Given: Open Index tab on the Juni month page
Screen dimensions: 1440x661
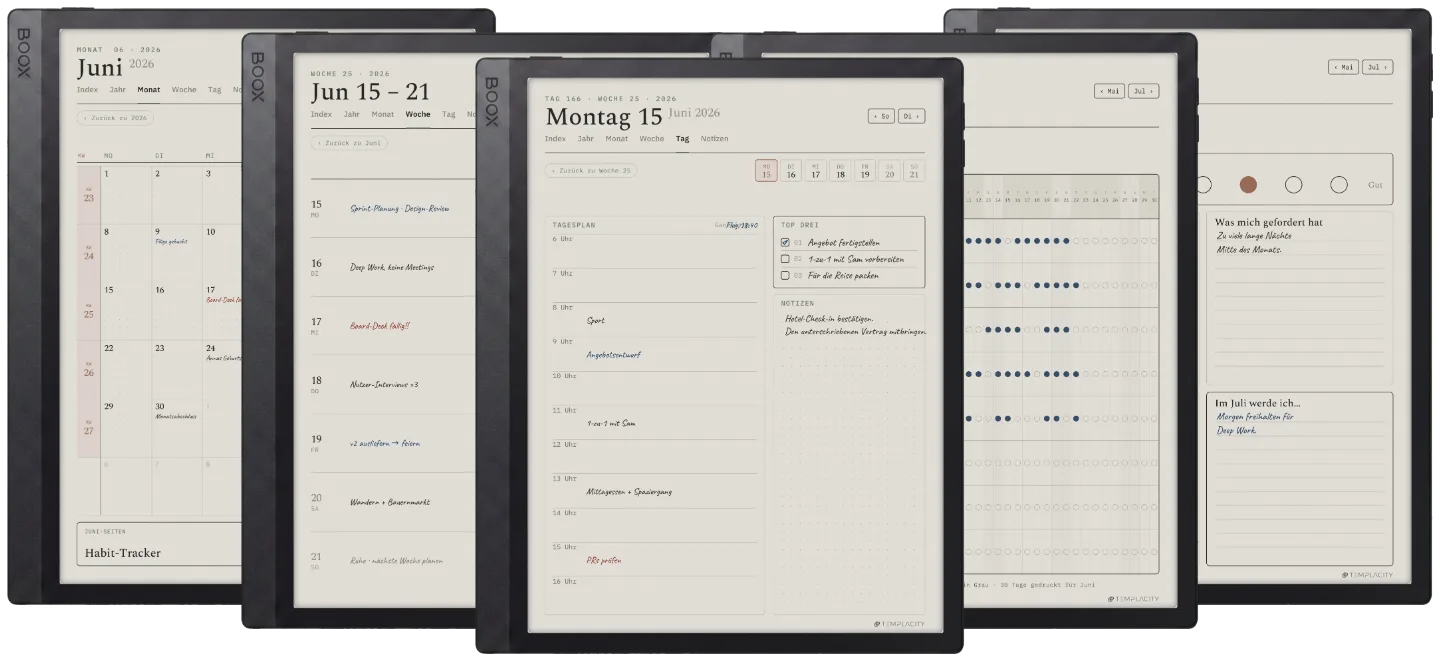Looking at the screenshot, I should click(88, 89).
